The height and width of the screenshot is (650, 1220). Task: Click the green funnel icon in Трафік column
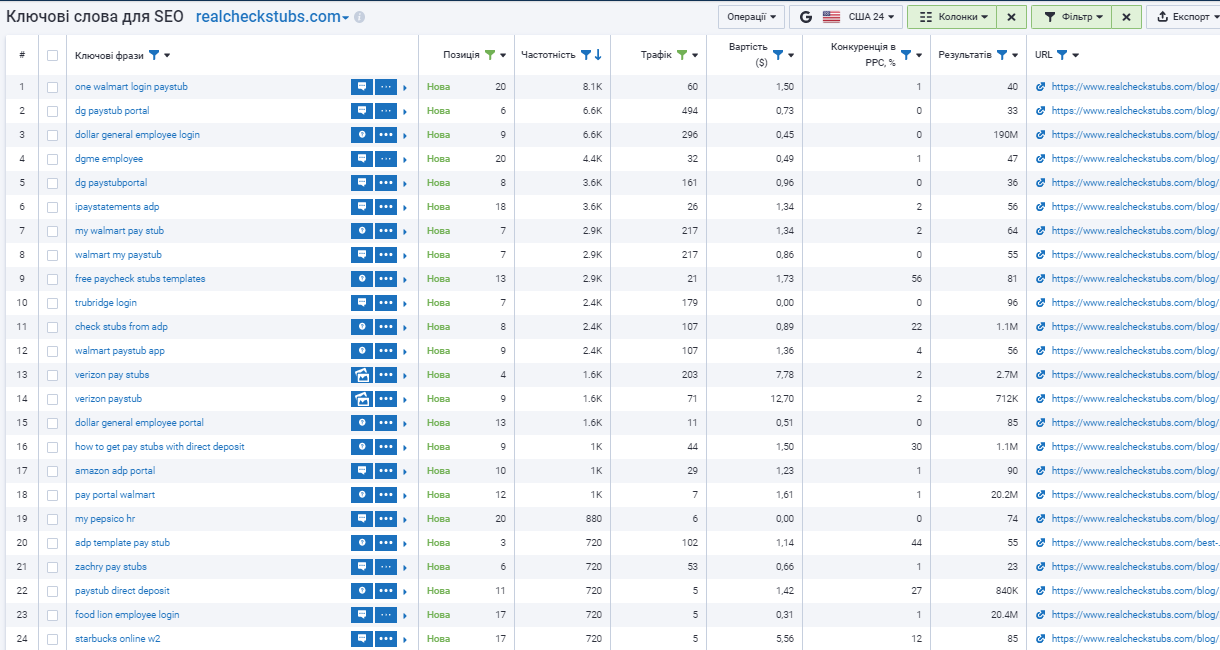click(x=682, y=55)
